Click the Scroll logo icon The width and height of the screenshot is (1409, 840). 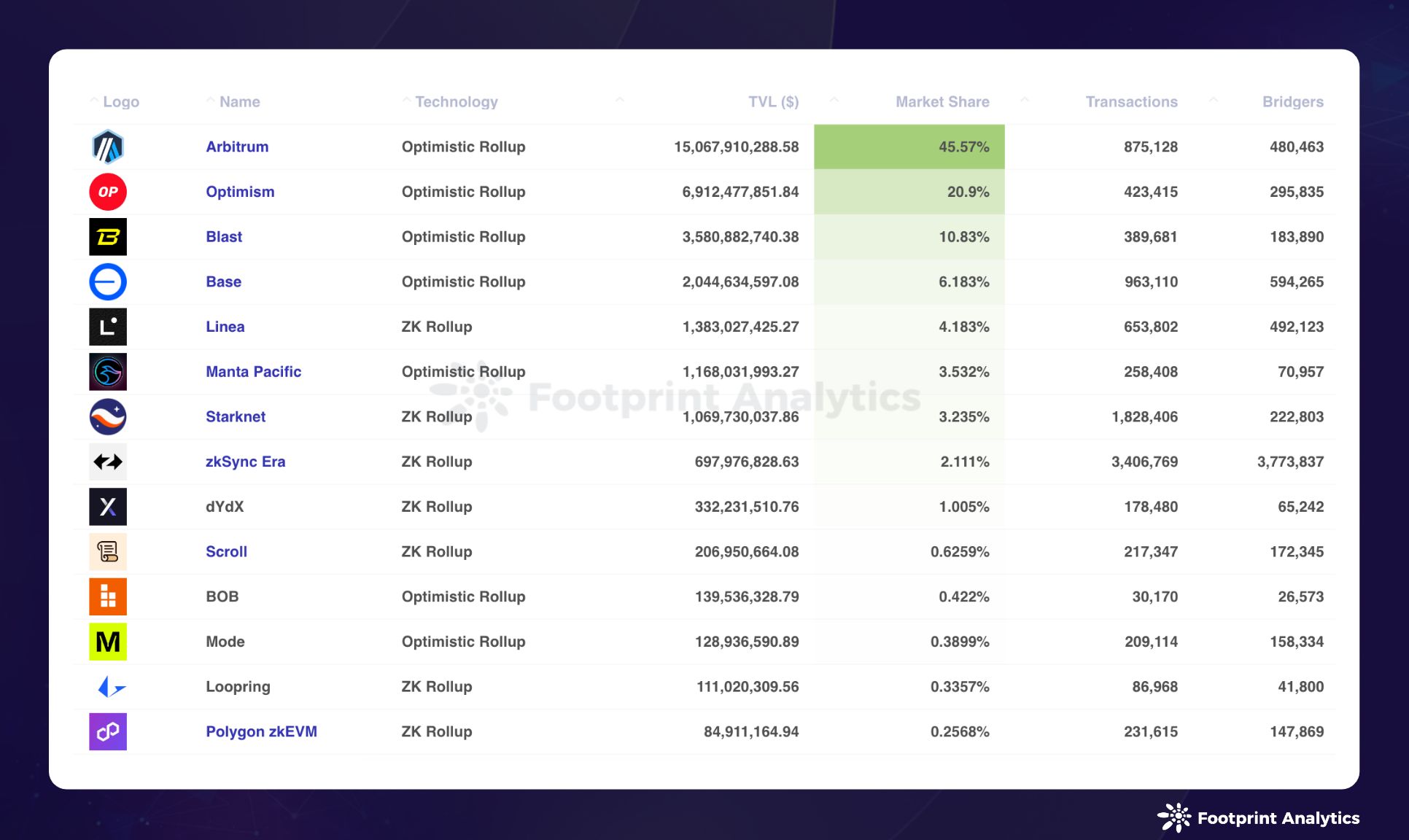click(x=108, y=552)
